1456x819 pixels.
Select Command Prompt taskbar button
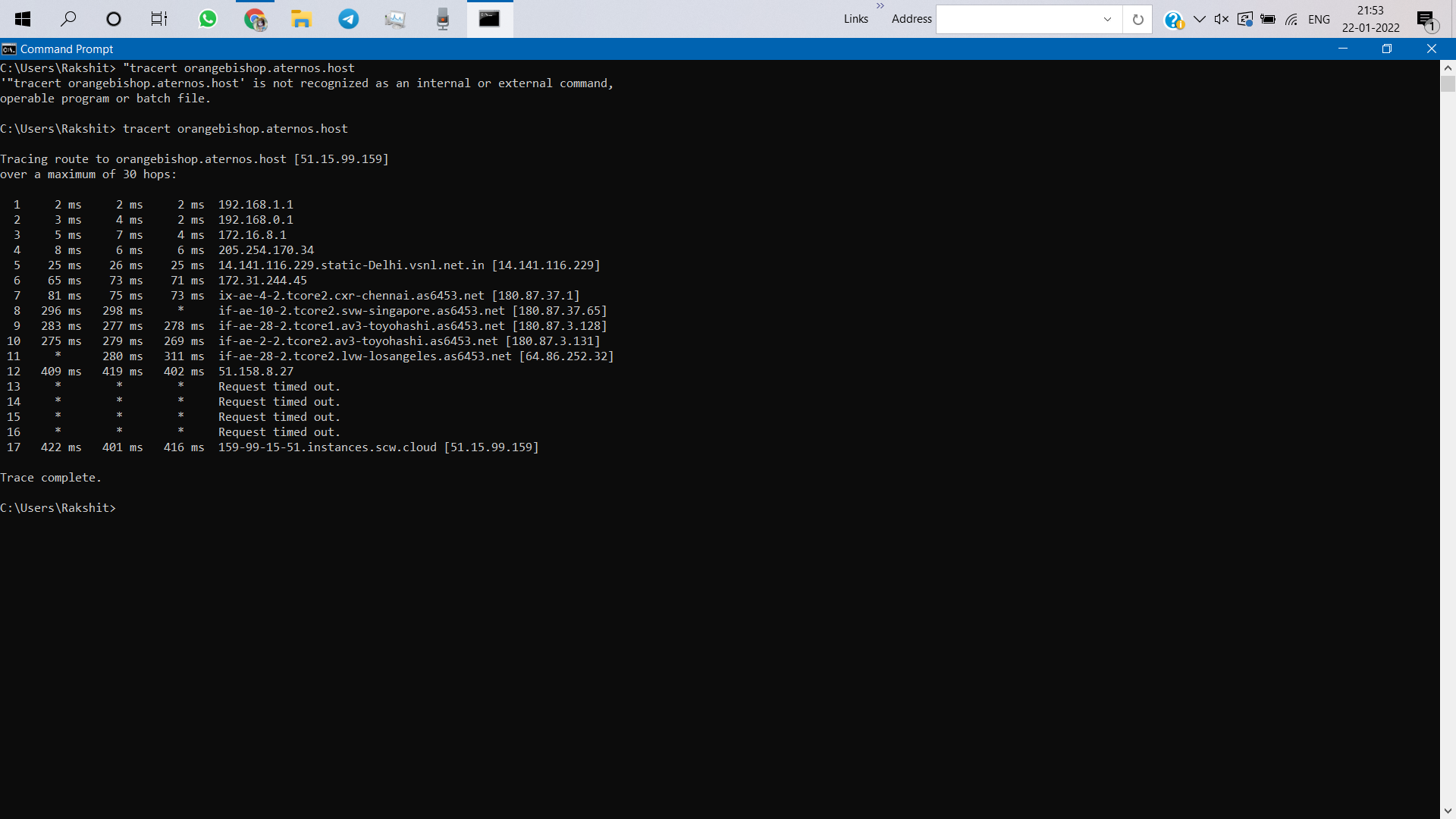click(490, 19)
